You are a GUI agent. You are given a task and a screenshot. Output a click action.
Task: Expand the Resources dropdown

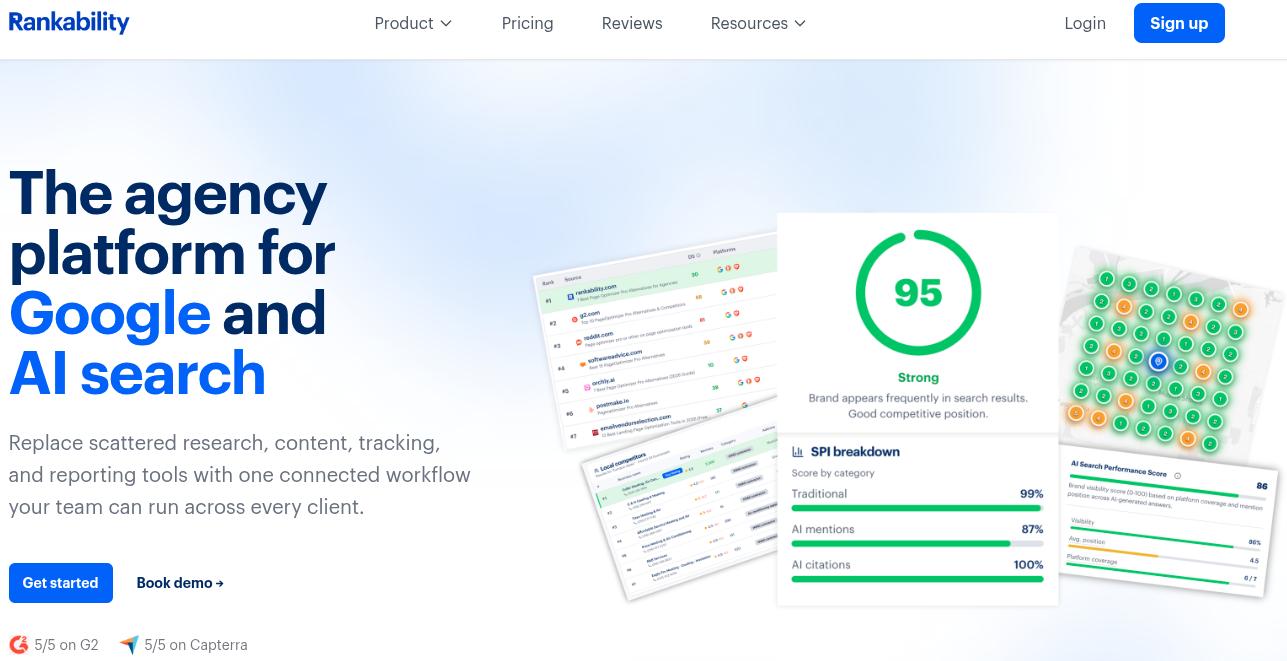click(758, 22)
